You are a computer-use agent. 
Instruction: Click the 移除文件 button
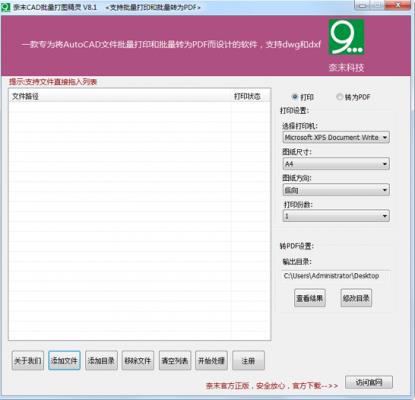pyautogui.click(x=138, y=360)
